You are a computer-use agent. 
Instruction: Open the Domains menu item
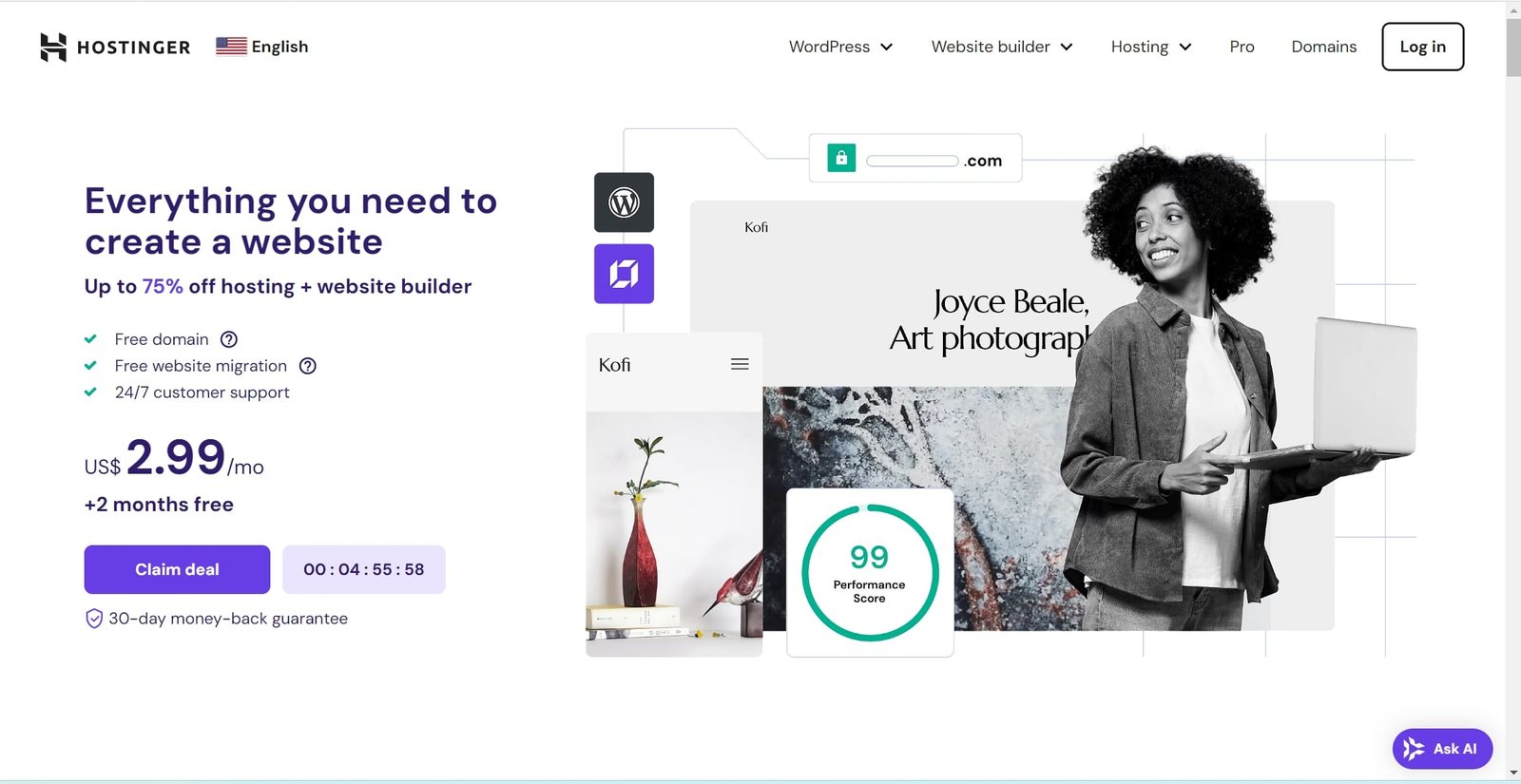[1323, 47]
